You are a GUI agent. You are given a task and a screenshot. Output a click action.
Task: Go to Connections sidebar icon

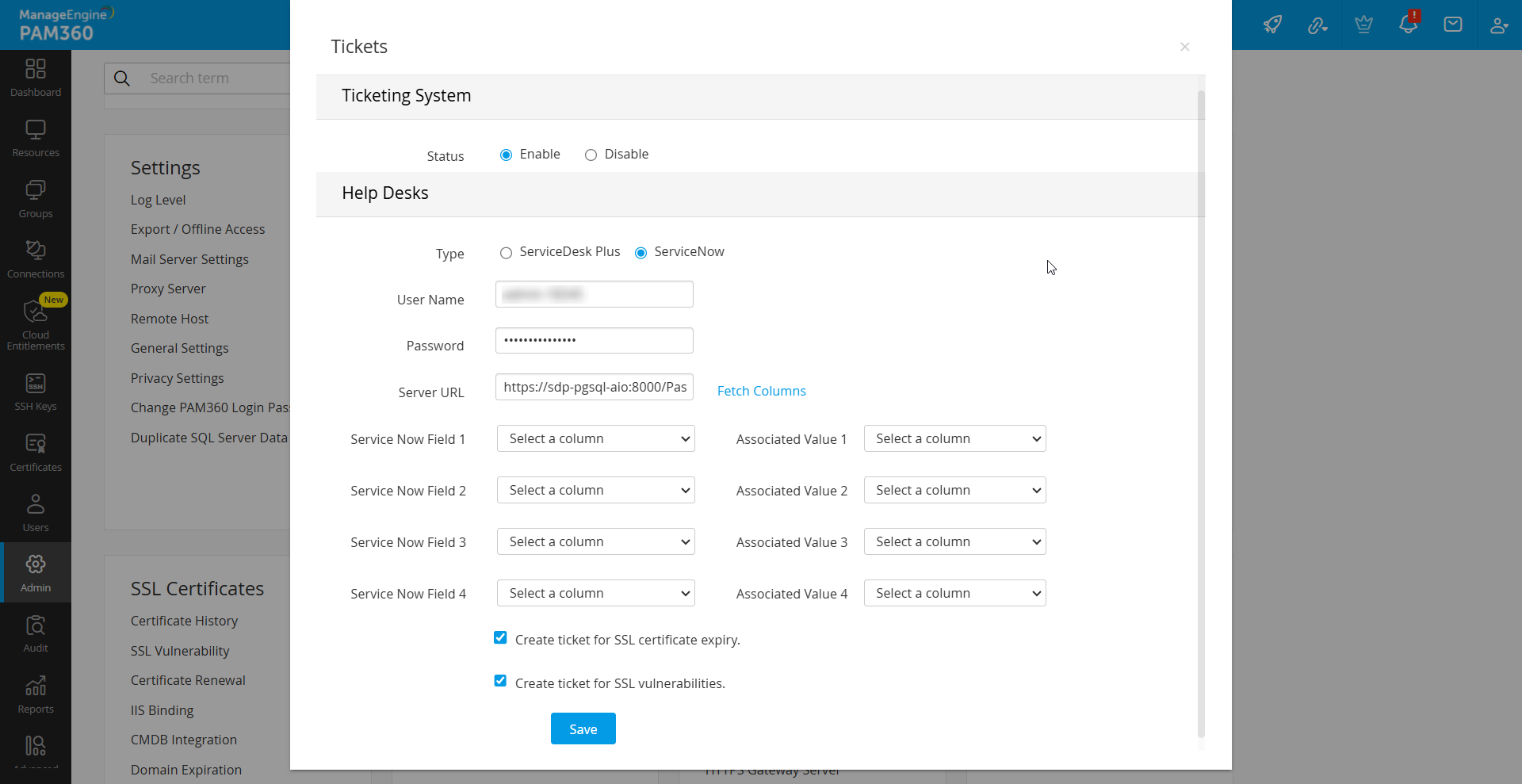click(36, 259)
